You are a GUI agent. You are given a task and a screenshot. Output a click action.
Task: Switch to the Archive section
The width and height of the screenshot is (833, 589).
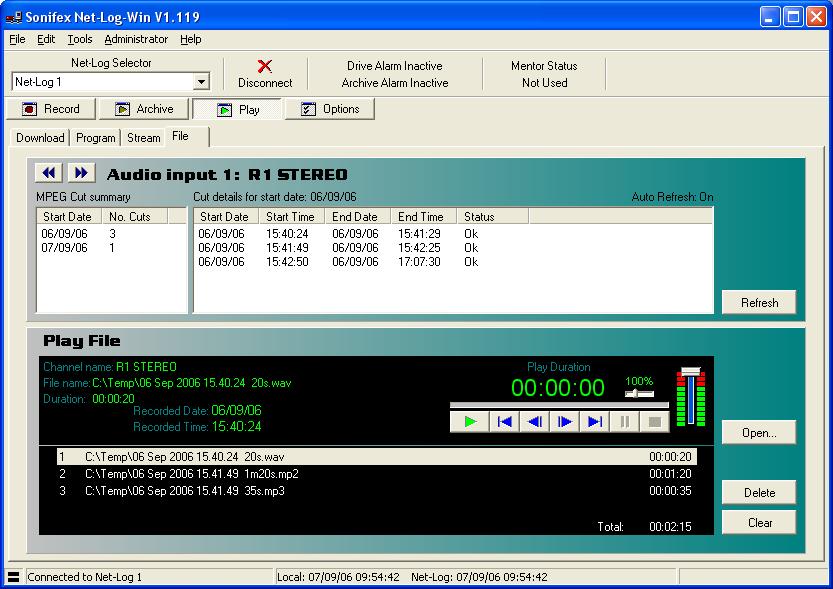(x=144, y=109)
